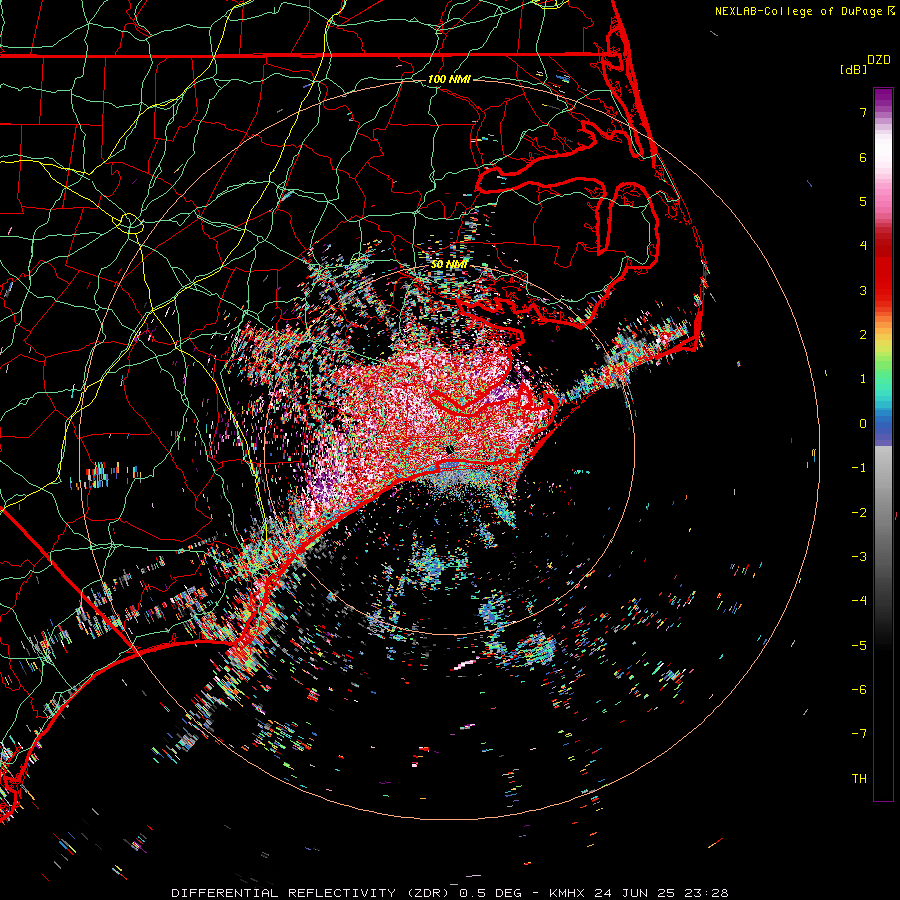
Task: Click the TH label under the scale
Action: [859, 779]
